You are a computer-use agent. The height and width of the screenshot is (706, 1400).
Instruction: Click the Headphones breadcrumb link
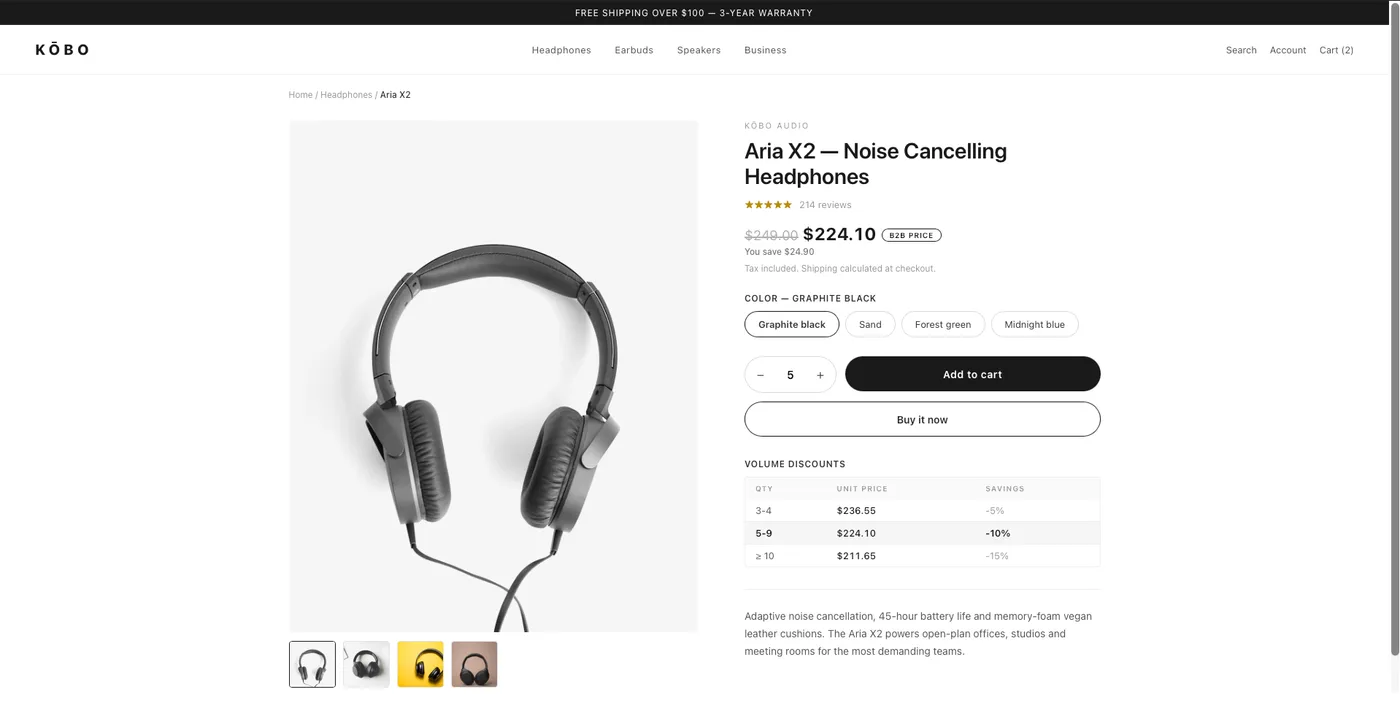pos(346,95)
